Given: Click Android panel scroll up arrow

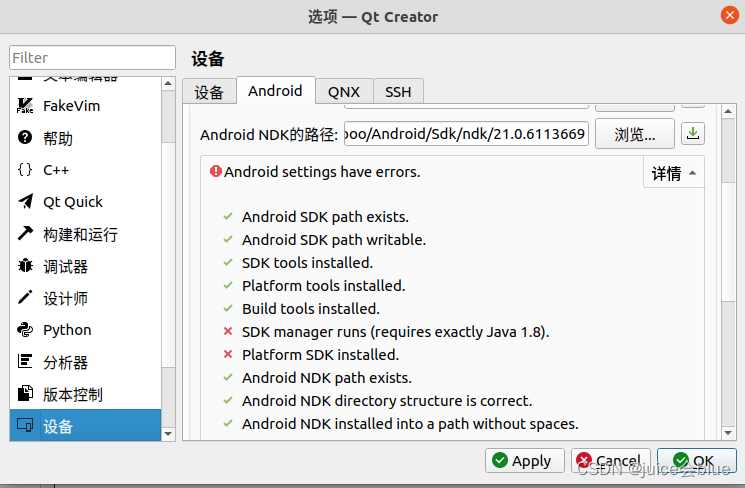Looking at the screenshot, I should [728, 111].
